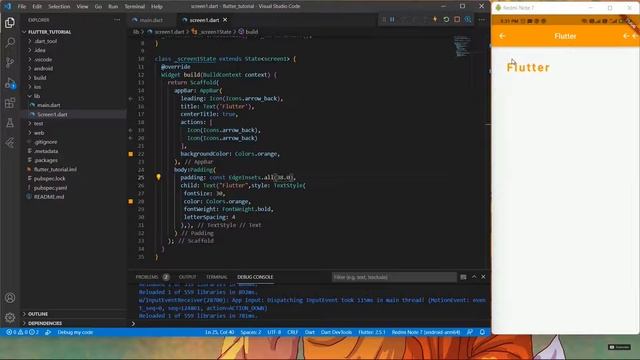Clear the debug console filter list icon
The image size is (640, 360).
click(x=463, y=277)
